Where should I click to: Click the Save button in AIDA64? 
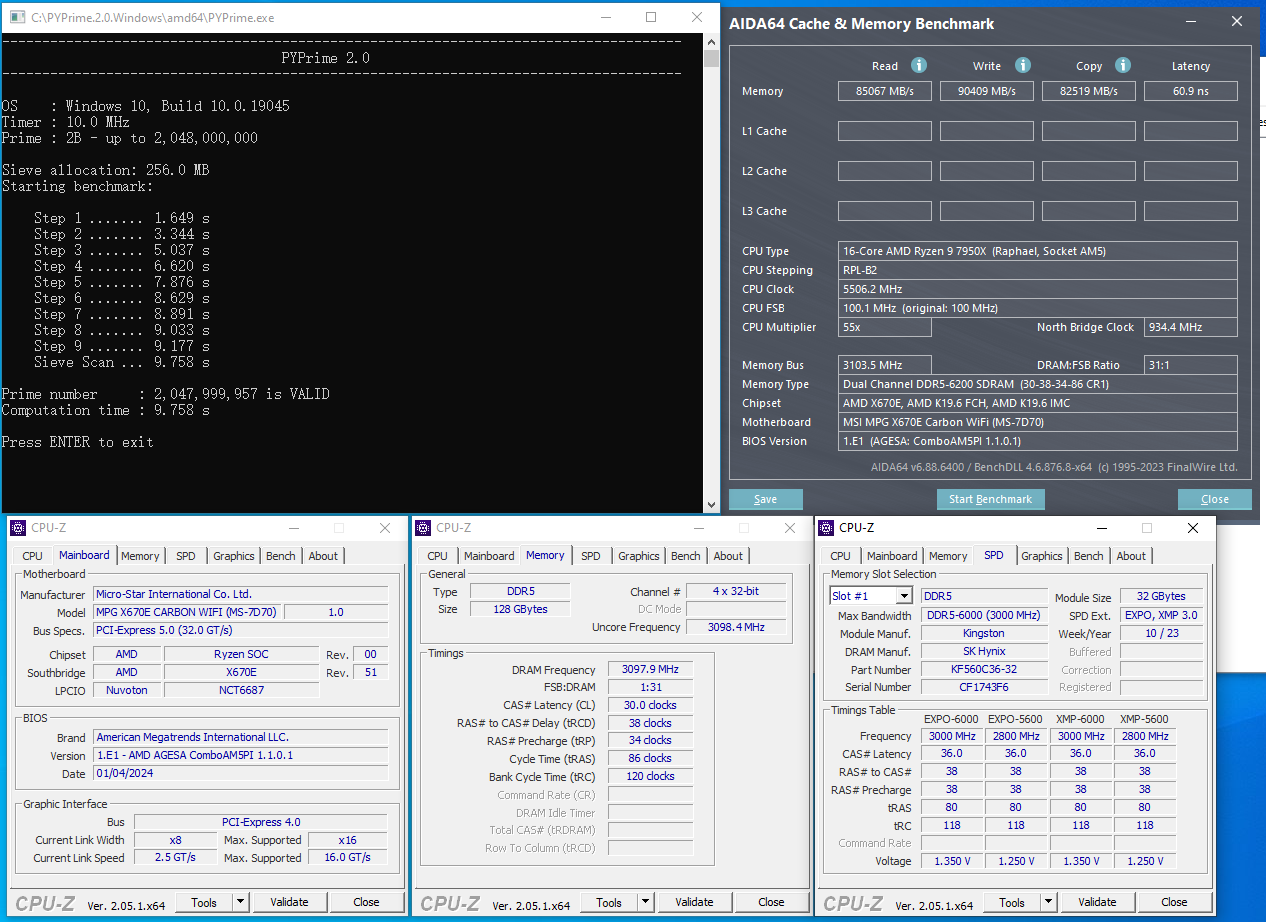[x=765, y=499]
